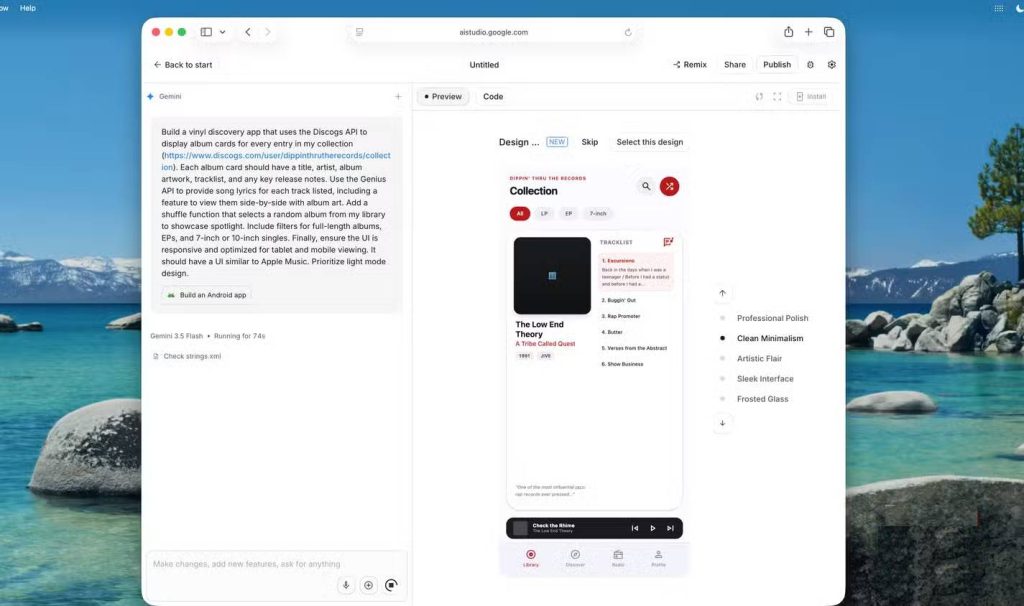Click the refresh preview icon

[759, 97]
